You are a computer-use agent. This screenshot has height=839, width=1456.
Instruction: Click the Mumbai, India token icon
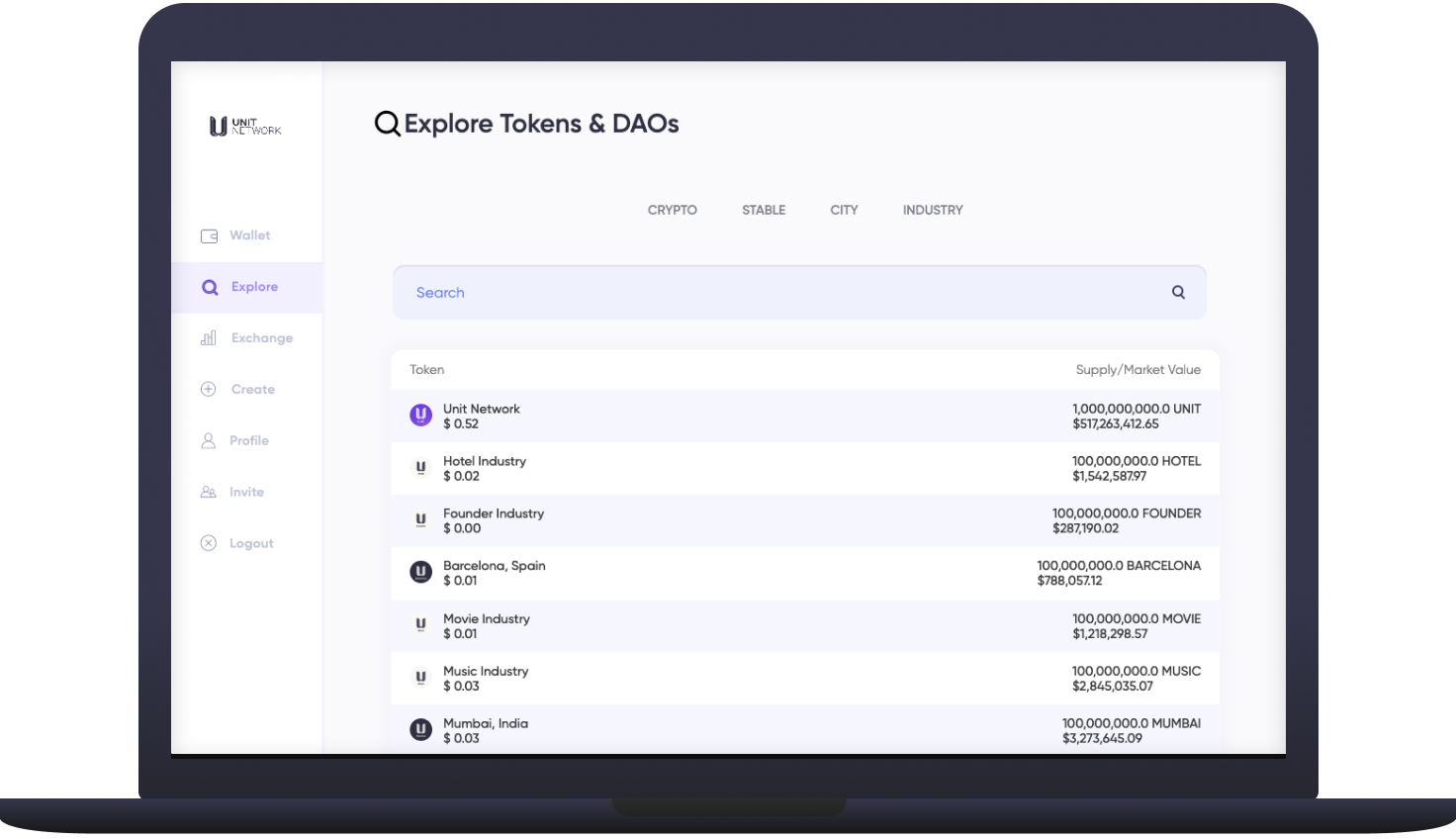coord(421,730)
